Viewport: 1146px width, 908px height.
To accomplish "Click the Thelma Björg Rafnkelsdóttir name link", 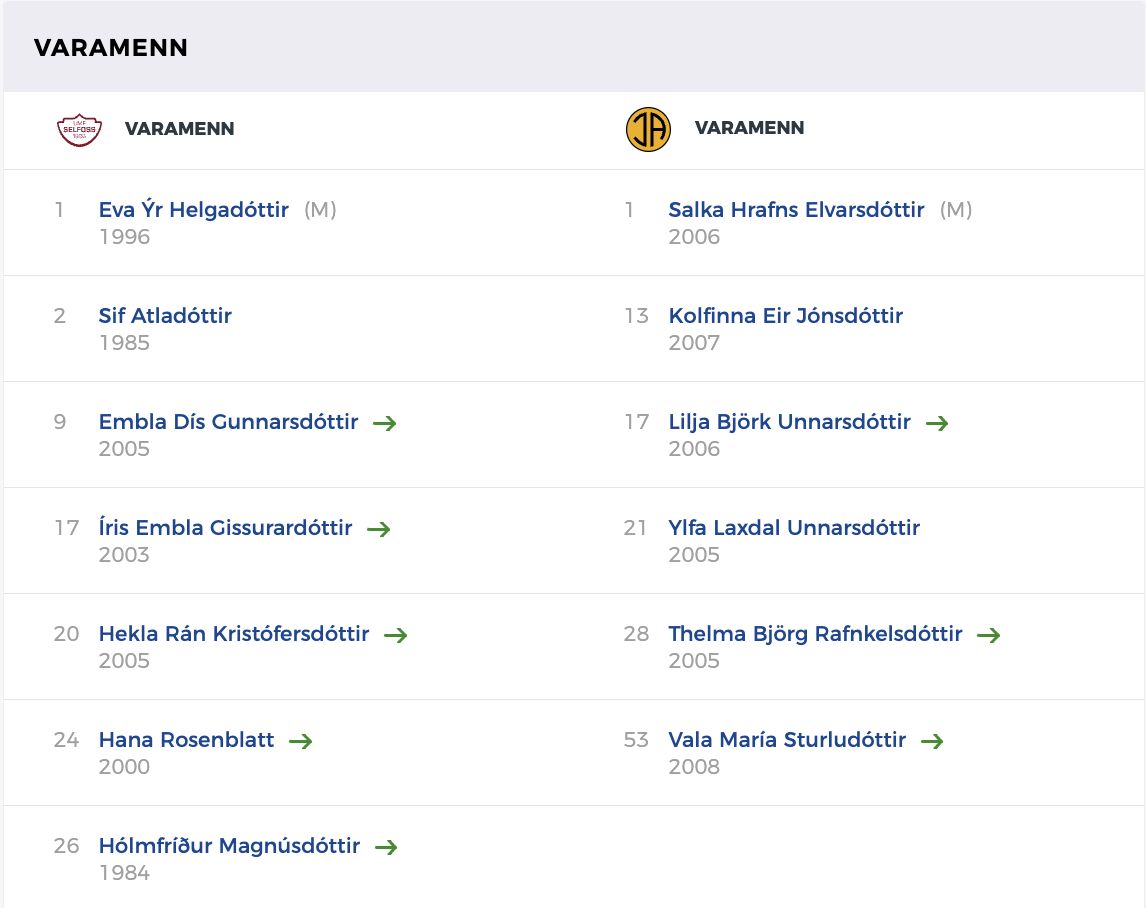I will pyautogui.click(x=815, y=634).
